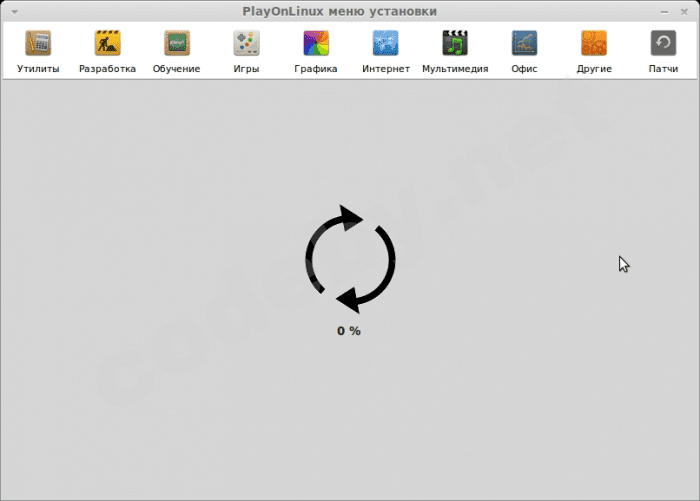Click the Патчи patches icon
This screenshot has width=700, height=501.
[x=663, y=43]
